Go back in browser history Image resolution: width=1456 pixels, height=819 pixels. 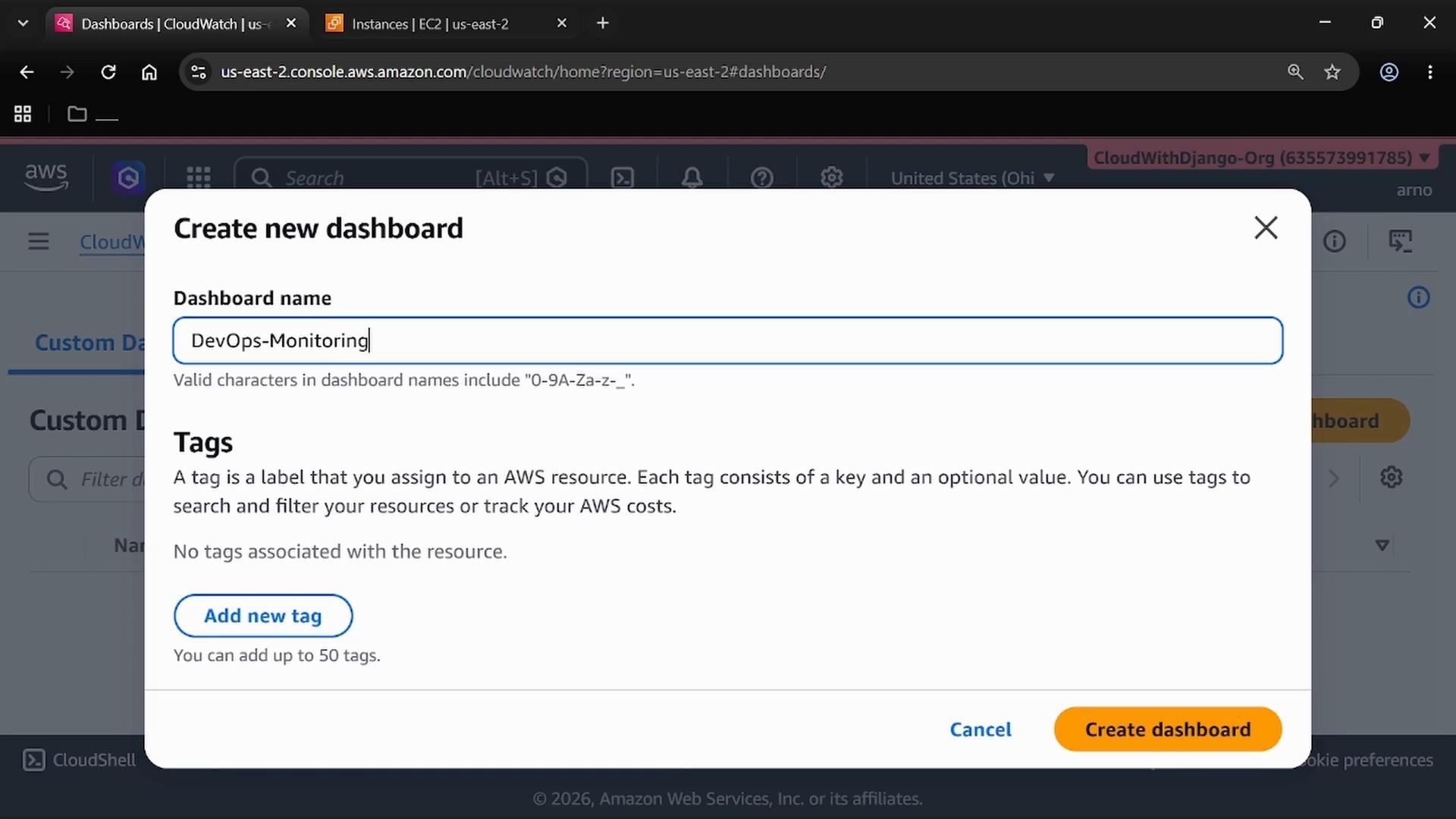click(27, 72)
